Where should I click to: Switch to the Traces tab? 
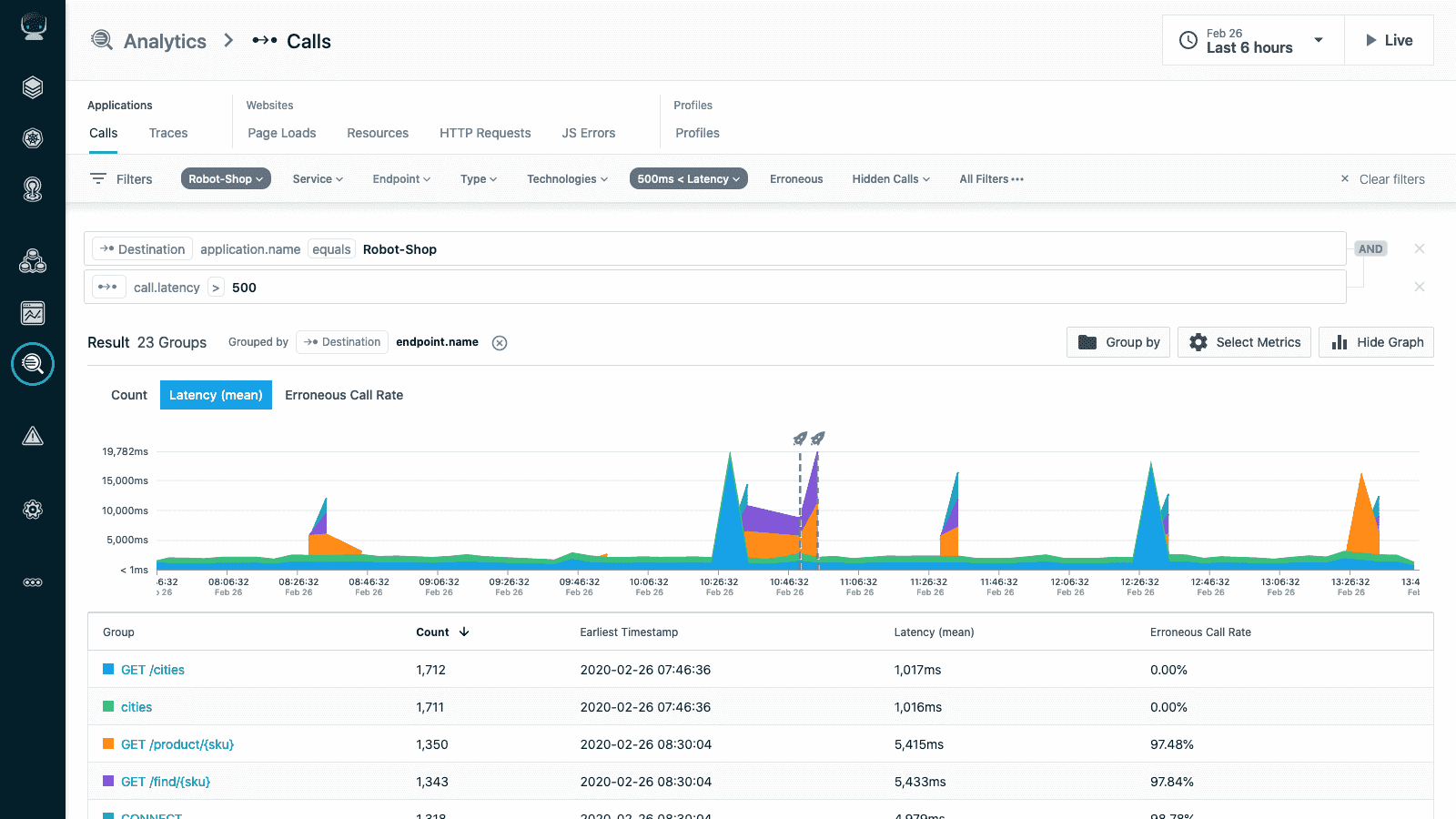(x=168, y=133)
